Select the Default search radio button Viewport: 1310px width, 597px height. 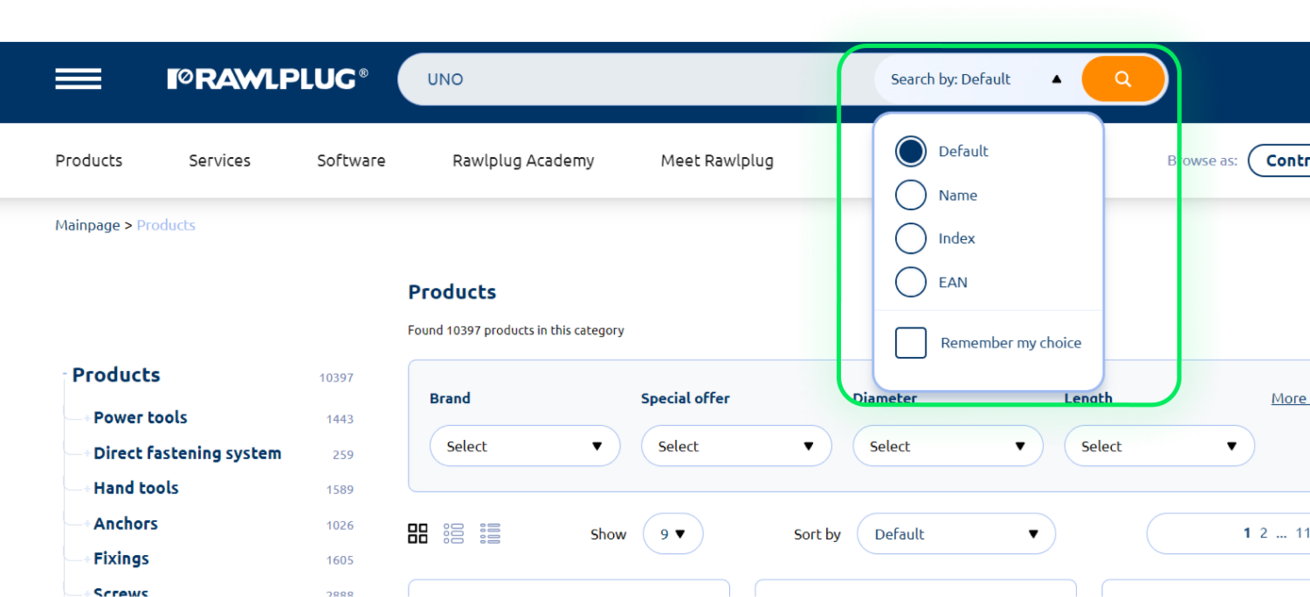click(910, 151)
